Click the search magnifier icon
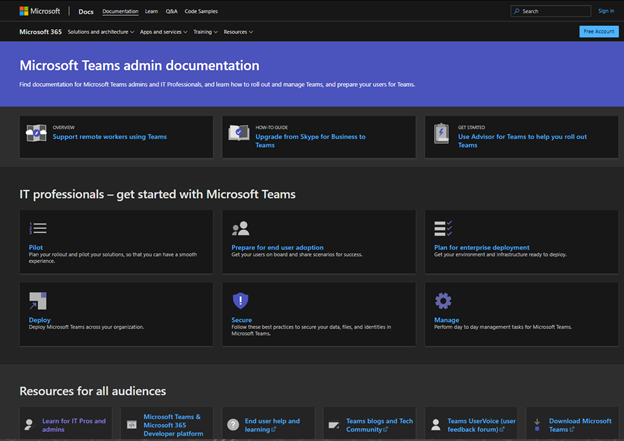 pos(517,11)
